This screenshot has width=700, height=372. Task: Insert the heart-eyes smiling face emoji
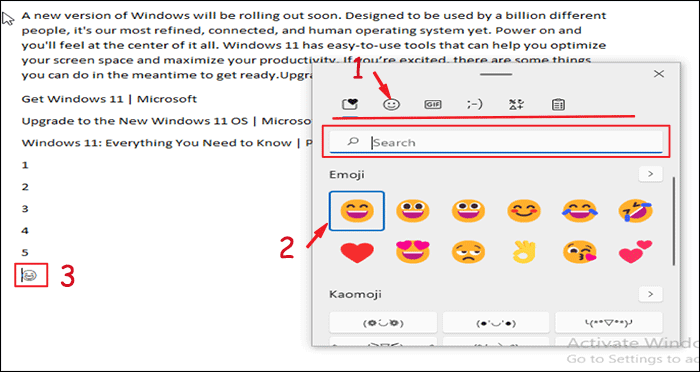tap(412, 251)
